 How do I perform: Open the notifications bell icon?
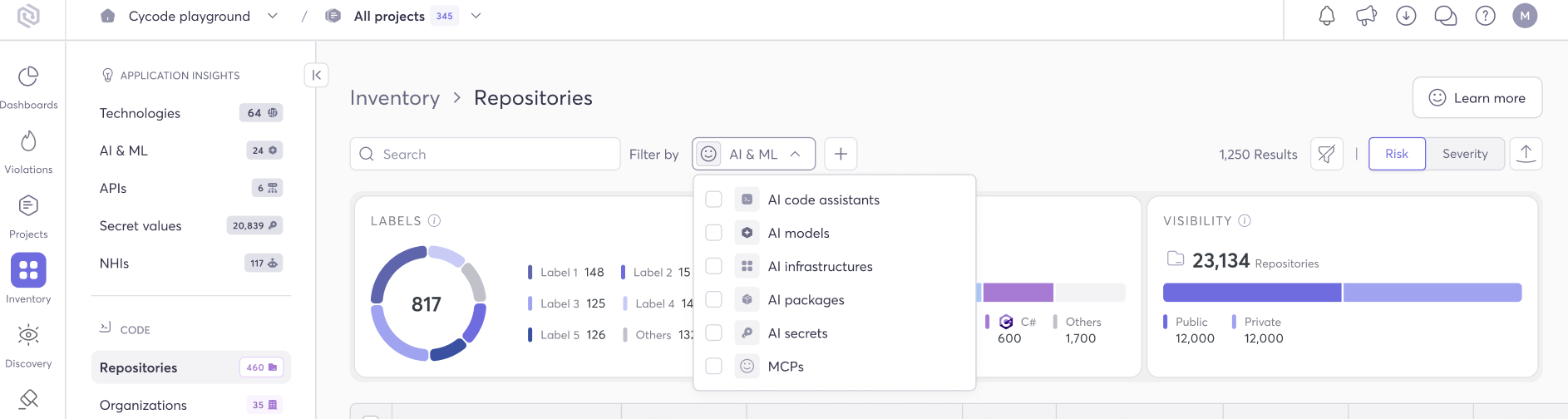(1327, 16)
